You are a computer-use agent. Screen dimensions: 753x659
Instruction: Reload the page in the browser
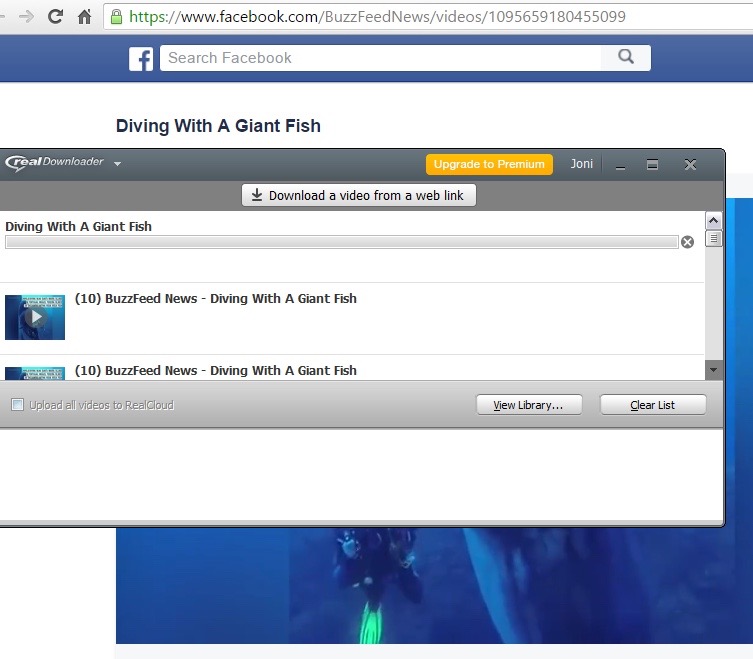pyautogui.click(x=55, y=17)
